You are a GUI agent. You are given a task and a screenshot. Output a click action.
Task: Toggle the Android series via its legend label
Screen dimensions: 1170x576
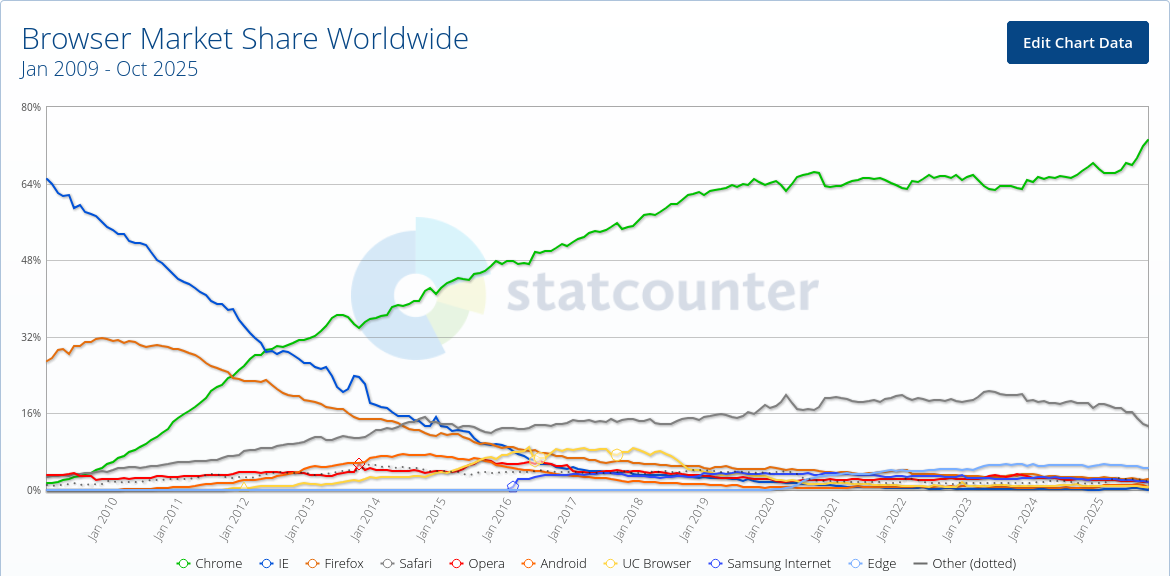click(561, 564)
